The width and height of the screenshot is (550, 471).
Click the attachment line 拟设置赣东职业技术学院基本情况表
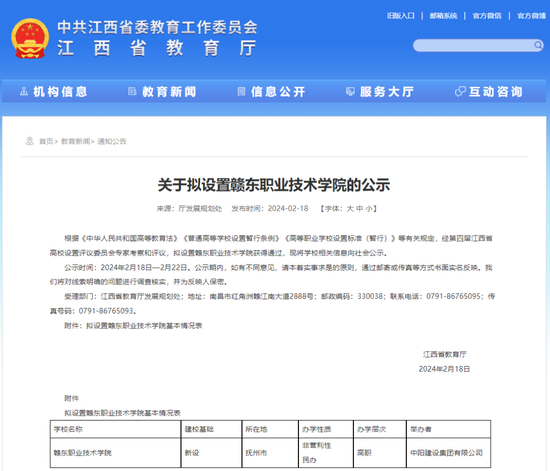(x=144, y=326)
